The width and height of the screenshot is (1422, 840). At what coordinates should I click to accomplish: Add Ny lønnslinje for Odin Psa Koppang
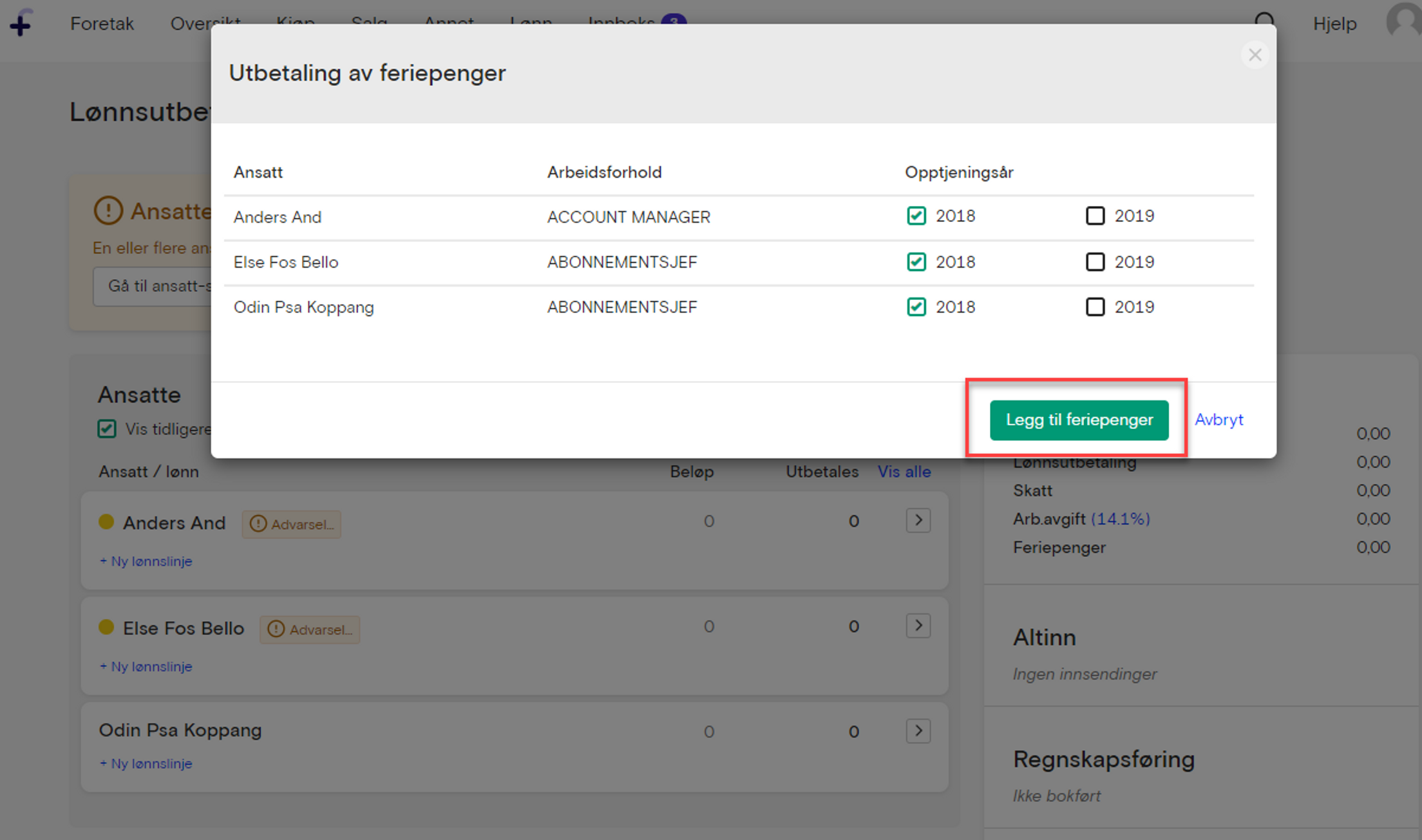pos(146,763)
